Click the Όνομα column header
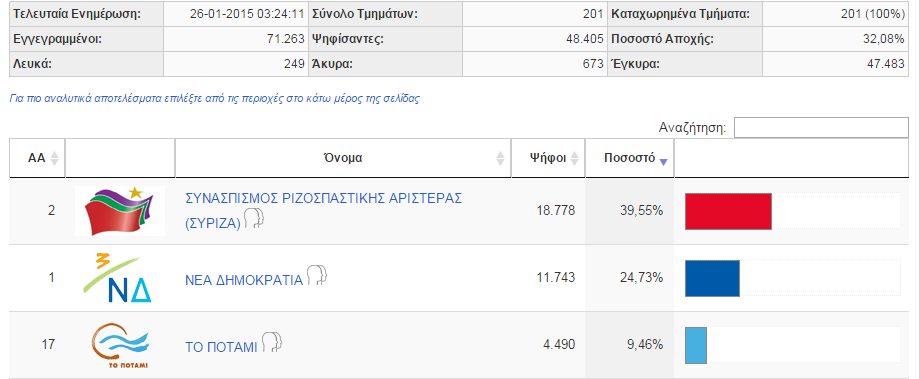 343,158
